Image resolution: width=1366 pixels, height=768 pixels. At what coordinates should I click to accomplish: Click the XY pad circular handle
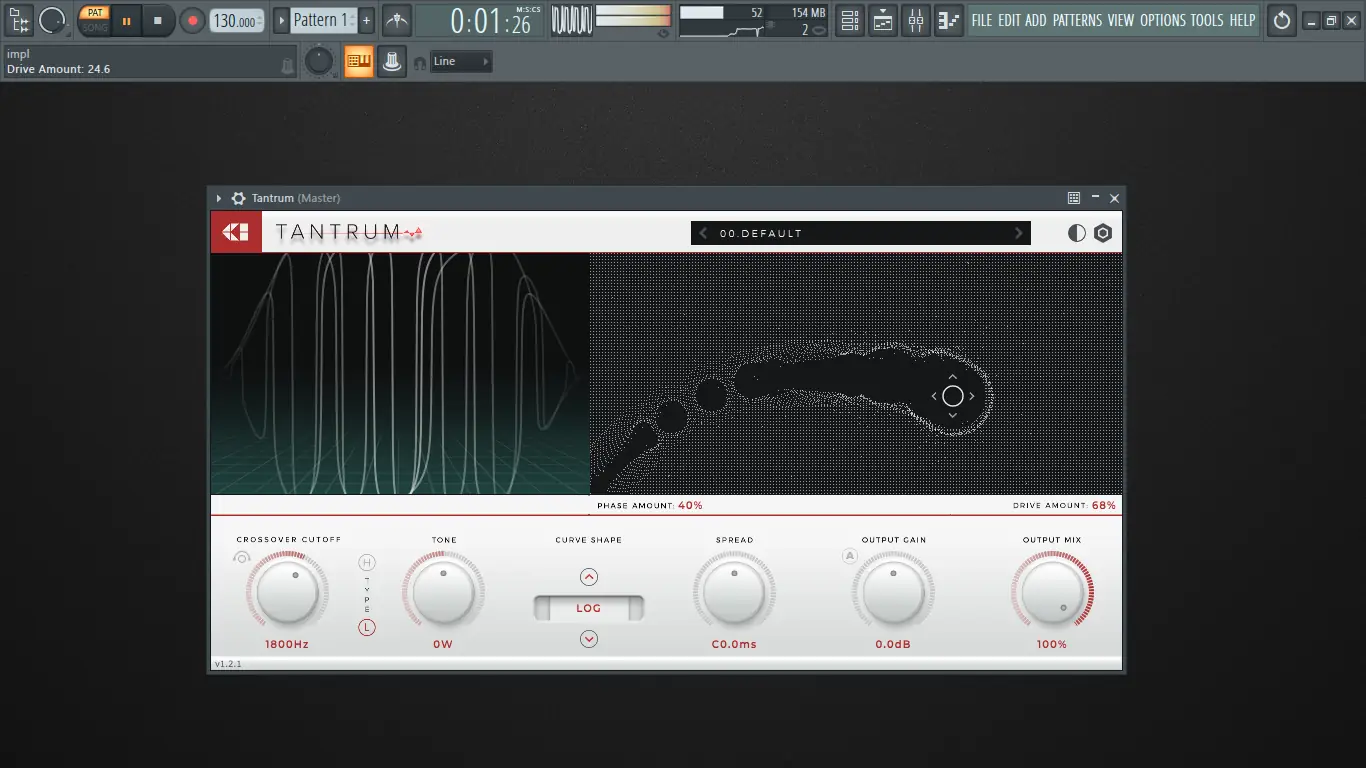(x=953, y=396)
